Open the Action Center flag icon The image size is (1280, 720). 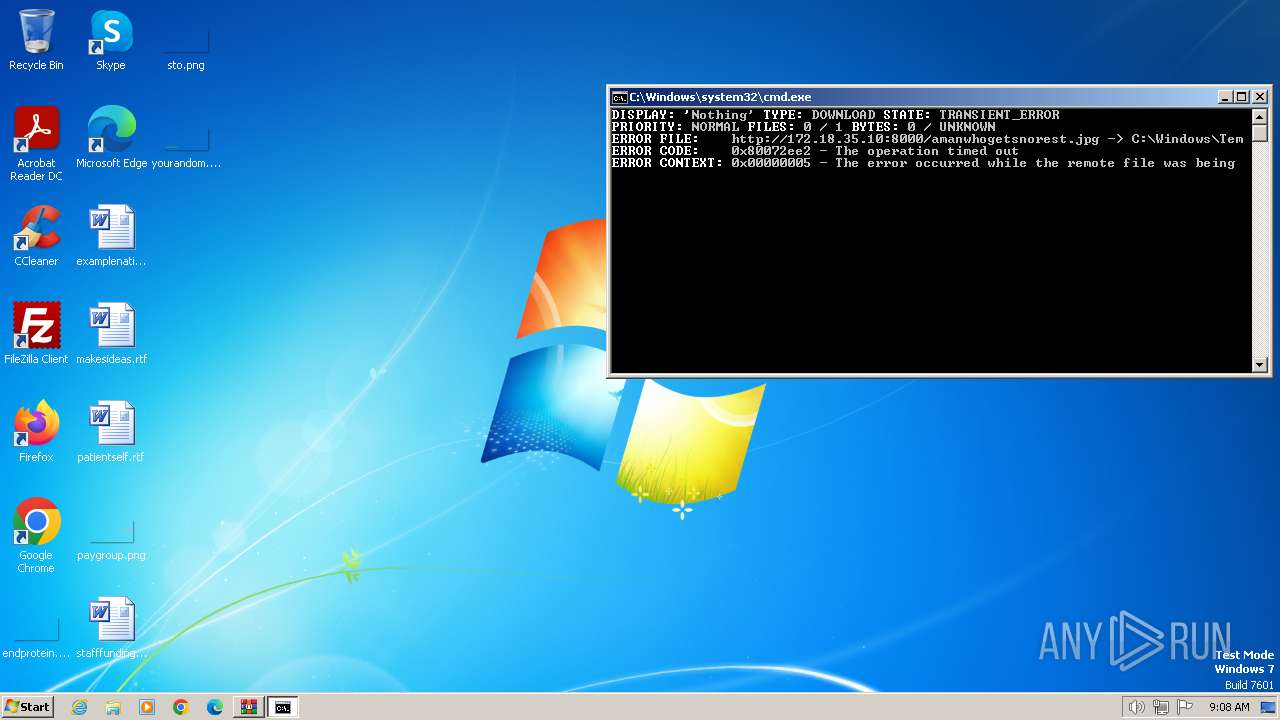coord(1185,707)
